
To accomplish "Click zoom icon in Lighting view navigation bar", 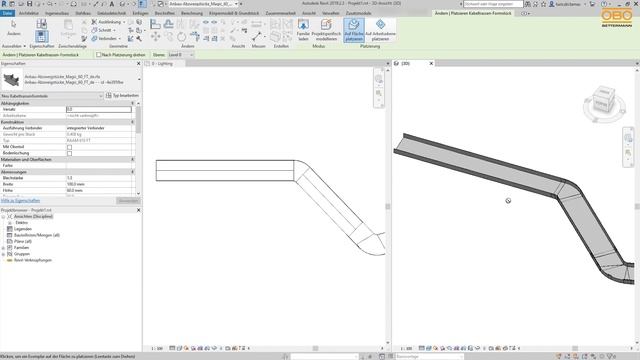I will [379, 93].
